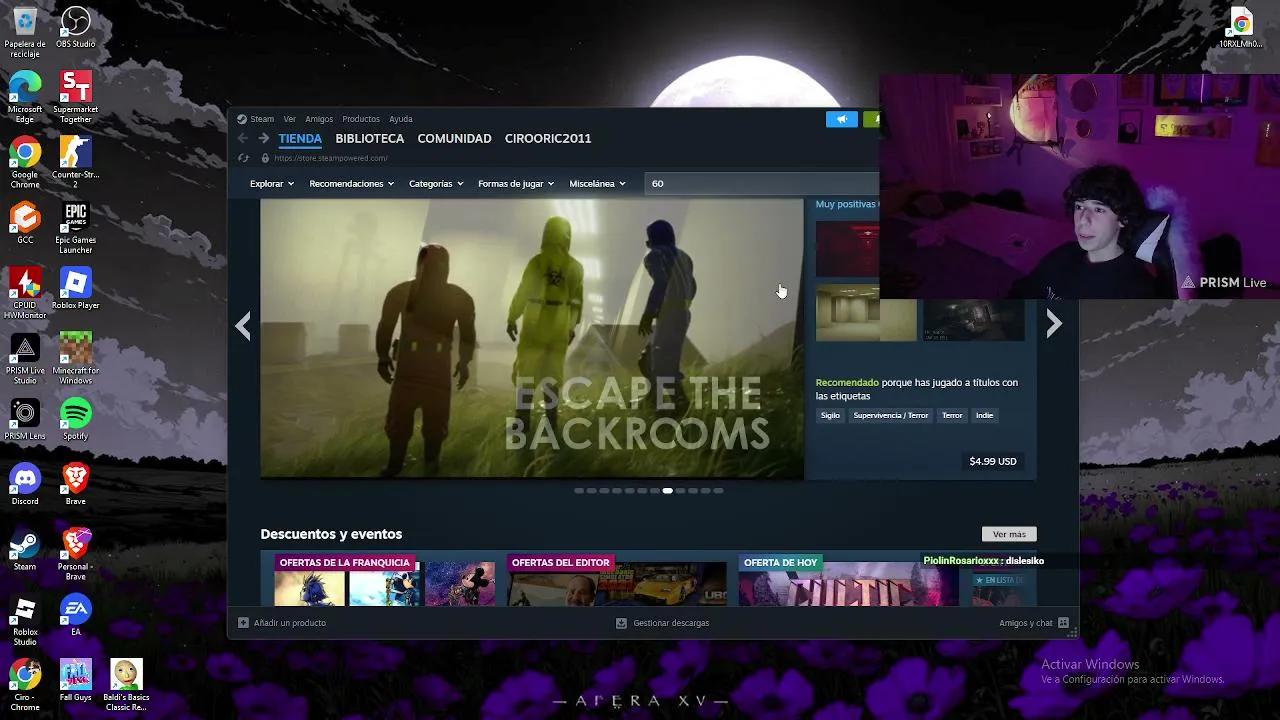Jump to the first carousel page dot
This screenshot has height=720, width=1280.
[578, 491]
